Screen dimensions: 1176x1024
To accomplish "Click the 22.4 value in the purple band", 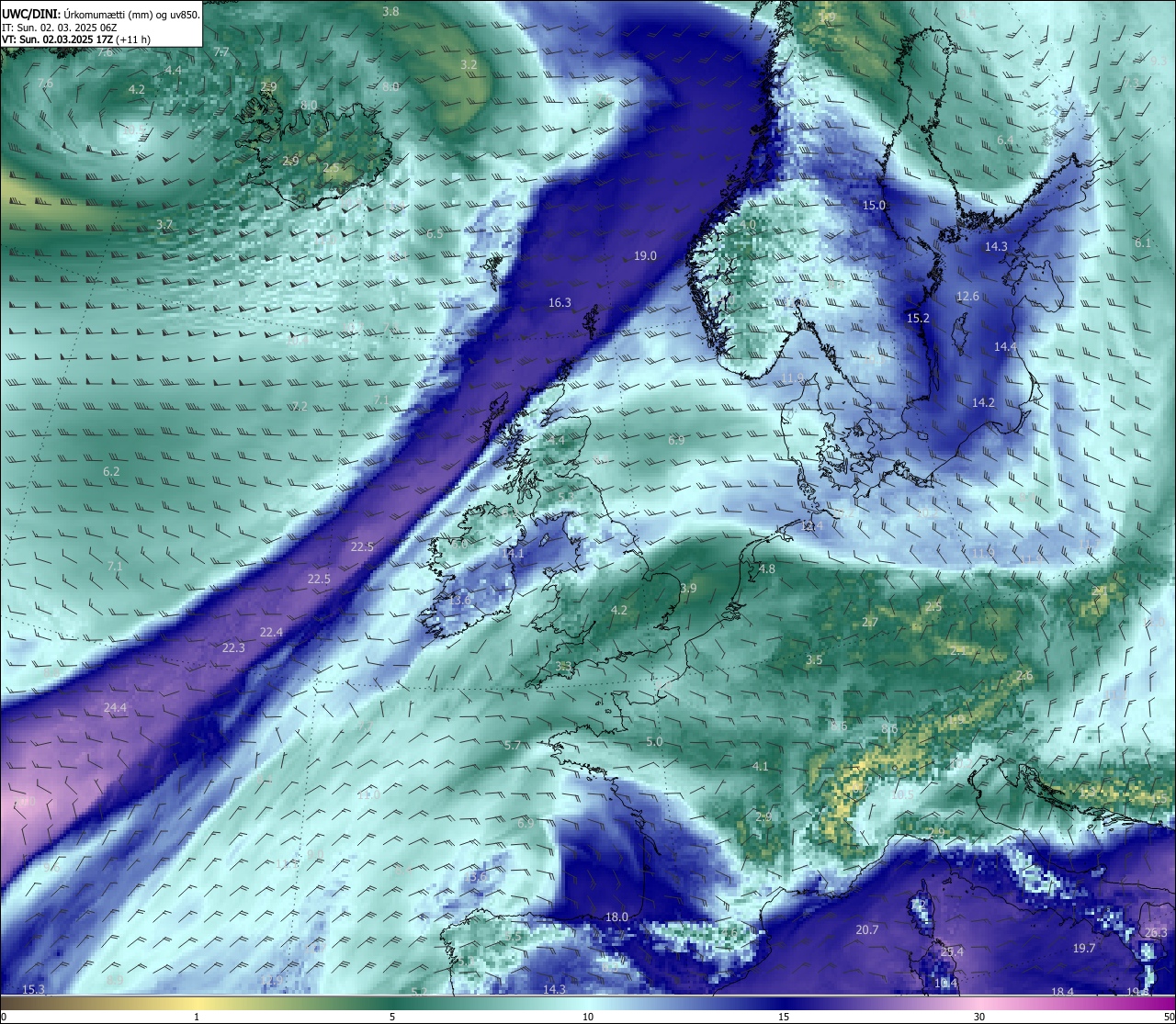I will tap(271, 633).
